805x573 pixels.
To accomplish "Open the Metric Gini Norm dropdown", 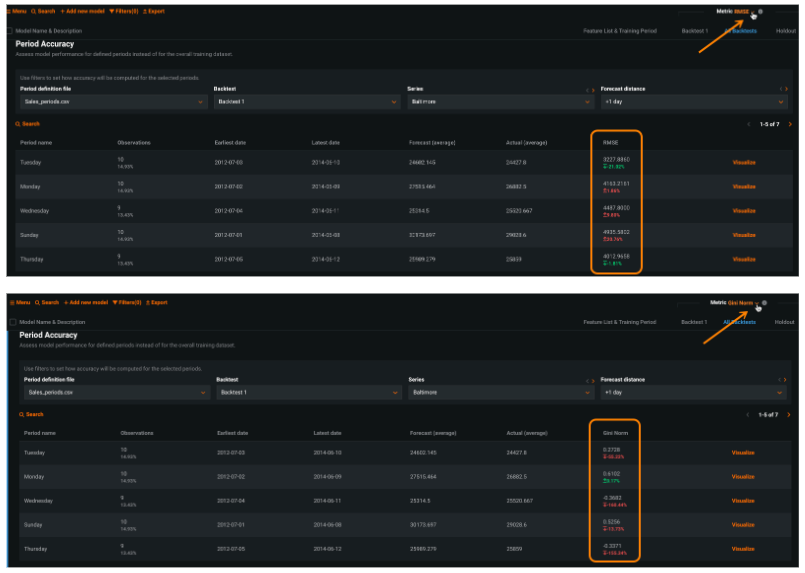I will pos(741,302).
